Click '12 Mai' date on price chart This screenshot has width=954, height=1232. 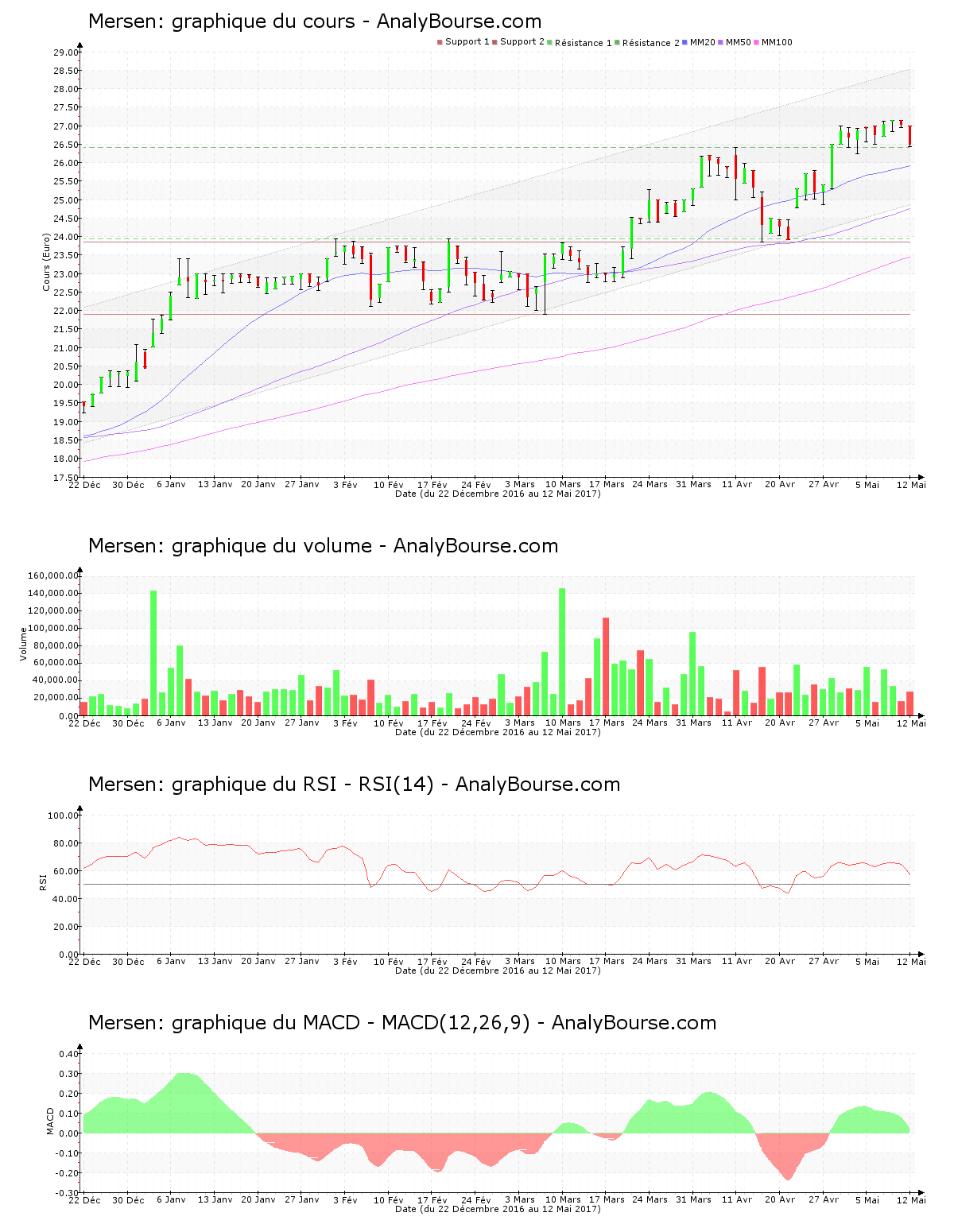(x=911, y=485)
